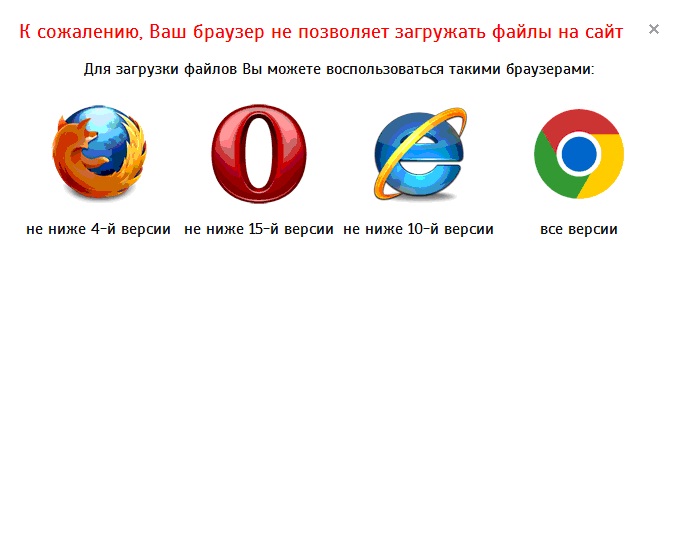Click 'Для загрузки файлов' subtitle text

160,69
